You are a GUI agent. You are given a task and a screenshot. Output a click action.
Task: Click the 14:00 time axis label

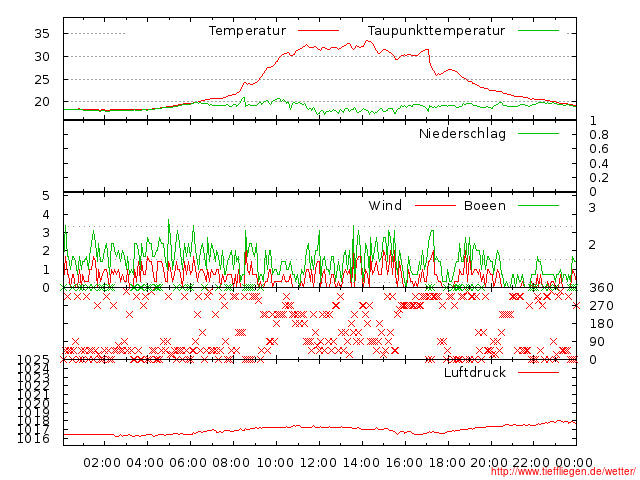361,462
